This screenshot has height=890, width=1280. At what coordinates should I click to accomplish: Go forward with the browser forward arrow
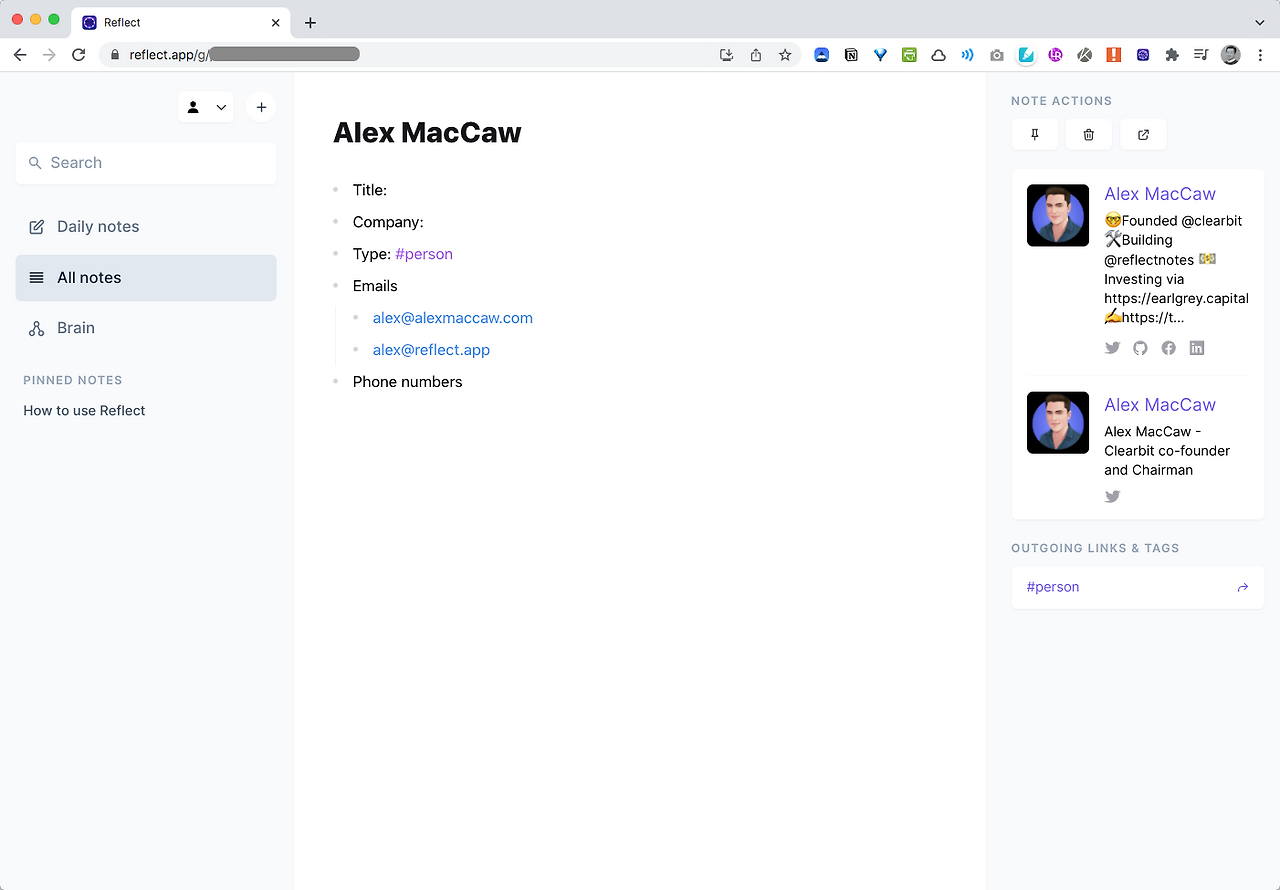pyautogui.click(x=49, y=55)
